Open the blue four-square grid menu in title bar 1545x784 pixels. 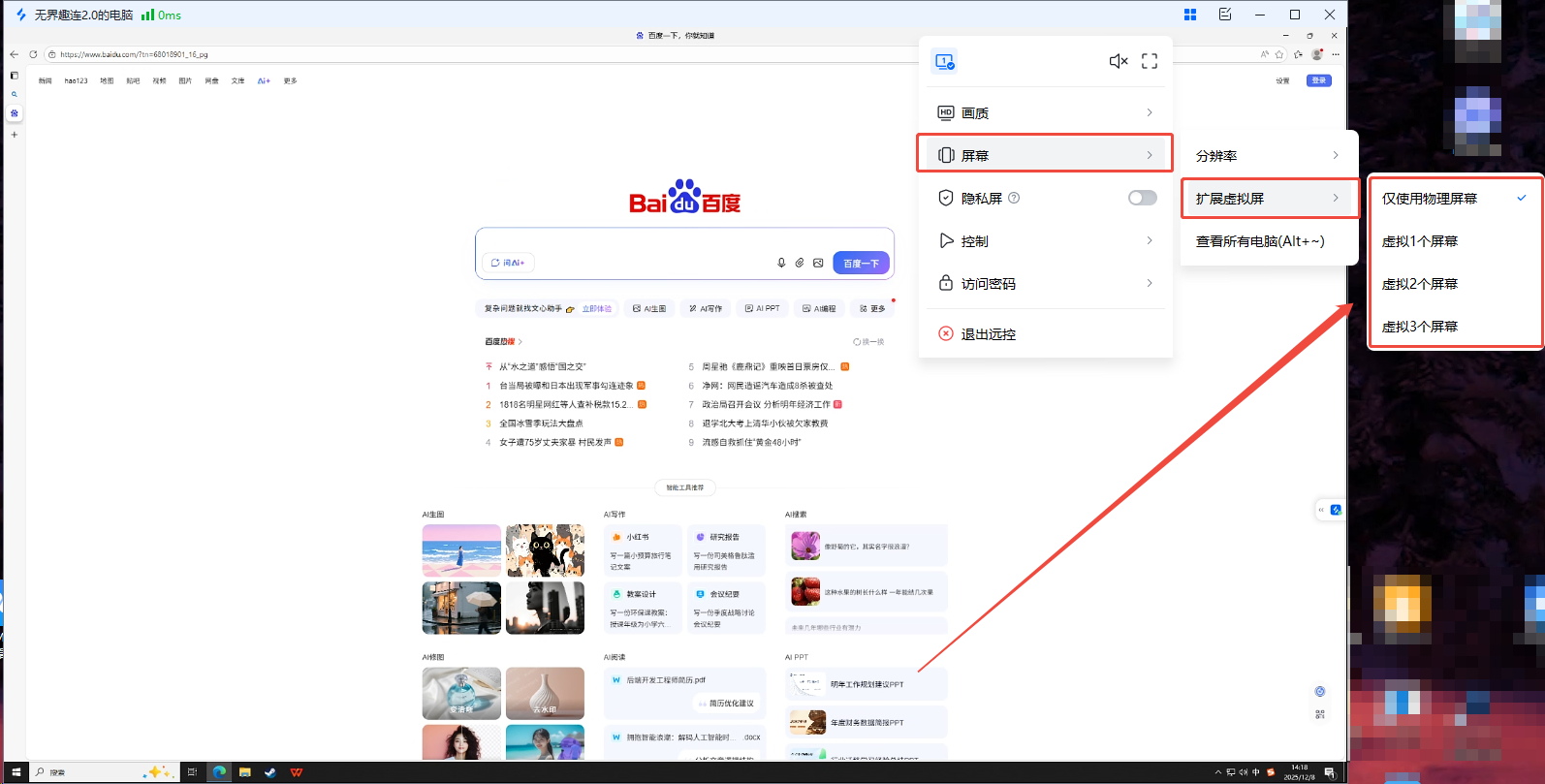point(1190,15)
